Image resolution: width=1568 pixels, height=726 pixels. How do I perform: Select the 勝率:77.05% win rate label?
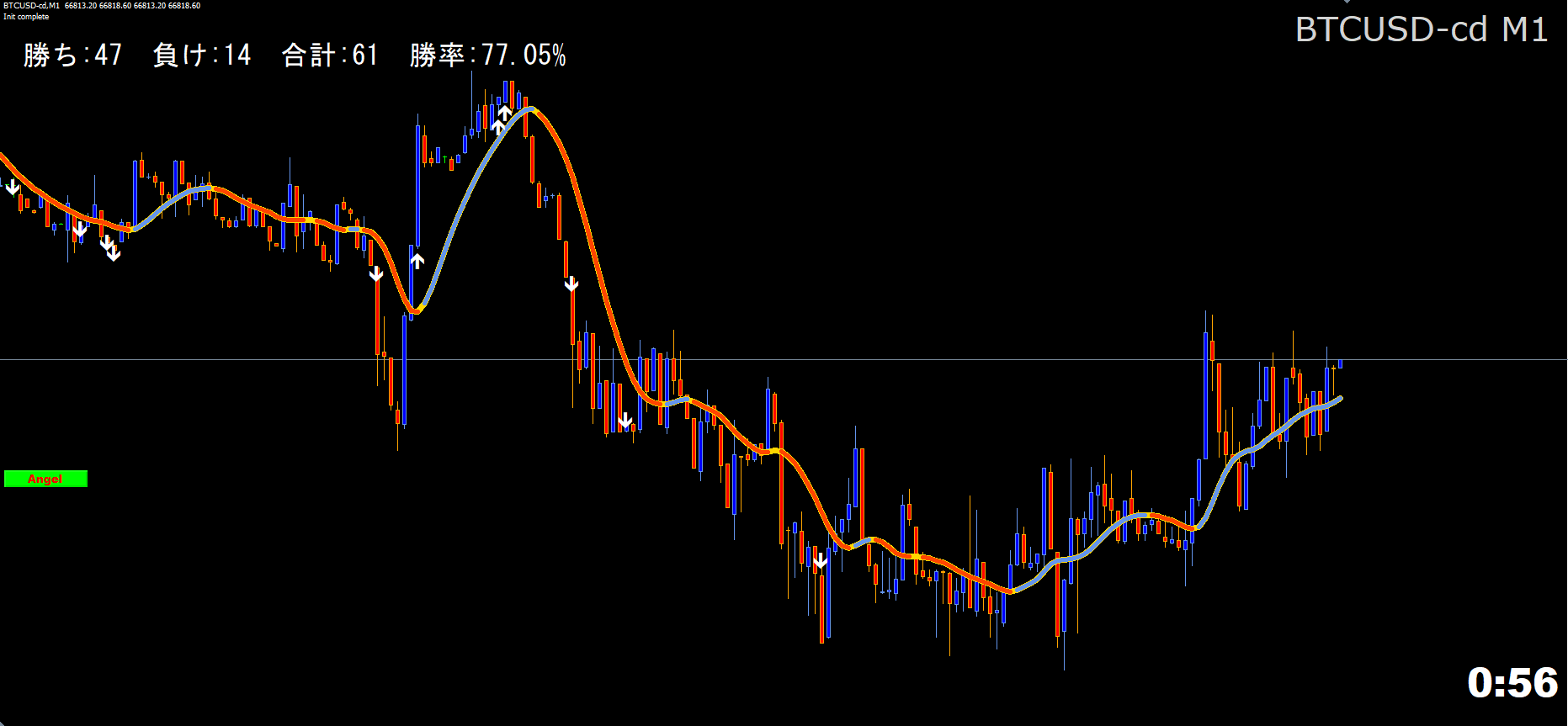coord(488,56)
